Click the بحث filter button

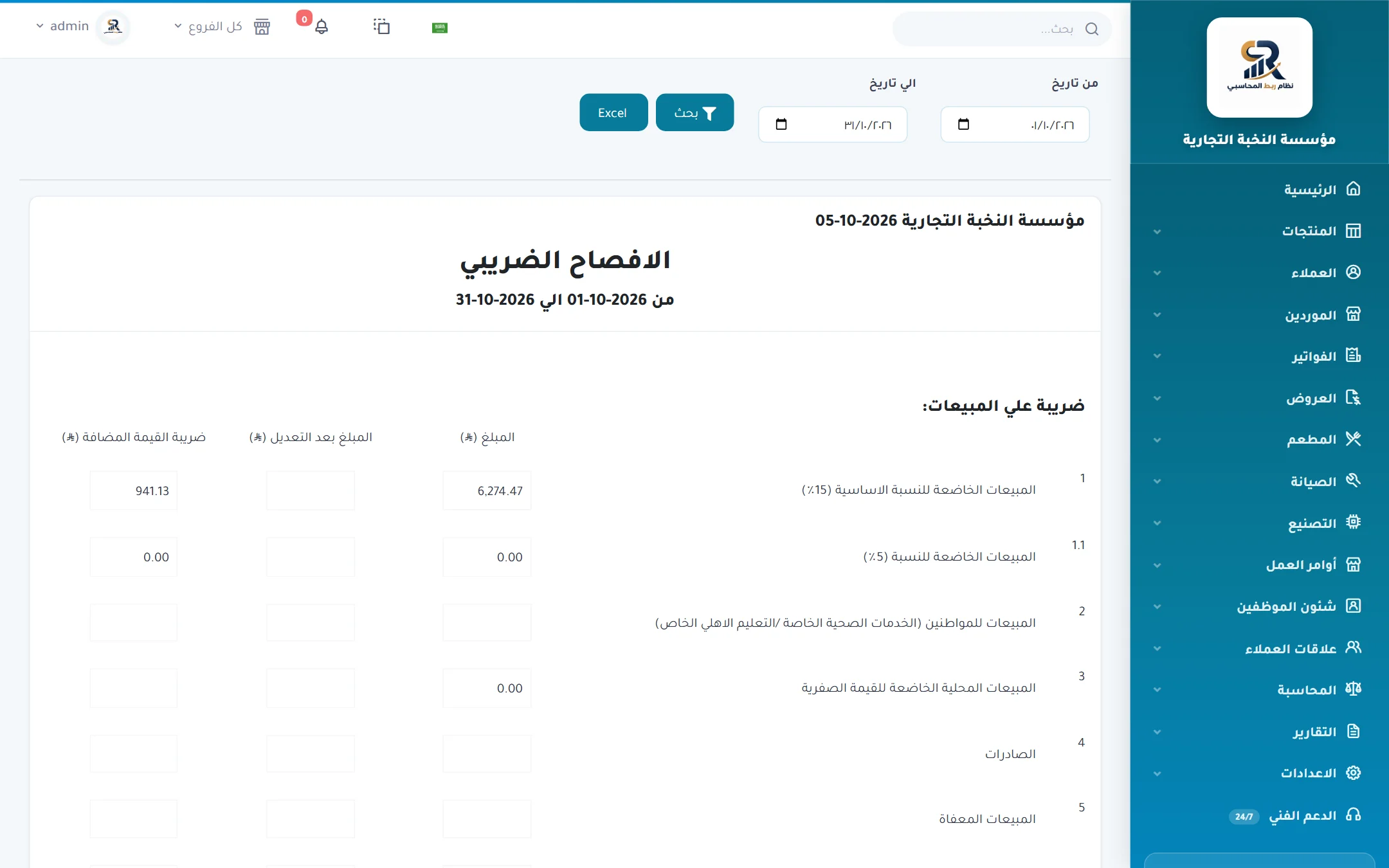click(694, 113)
